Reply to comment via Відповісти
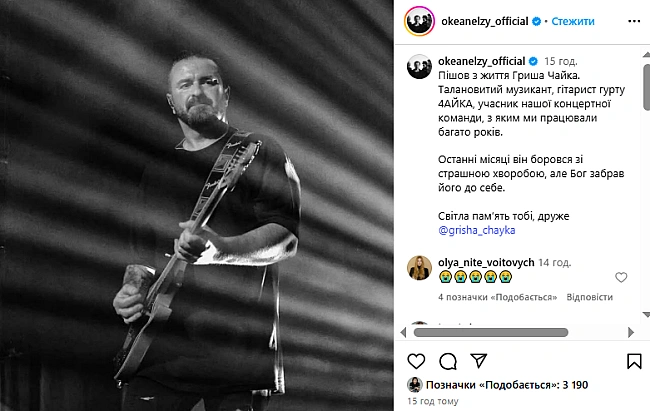Screen dimensions: 650x411 (589, 297)
